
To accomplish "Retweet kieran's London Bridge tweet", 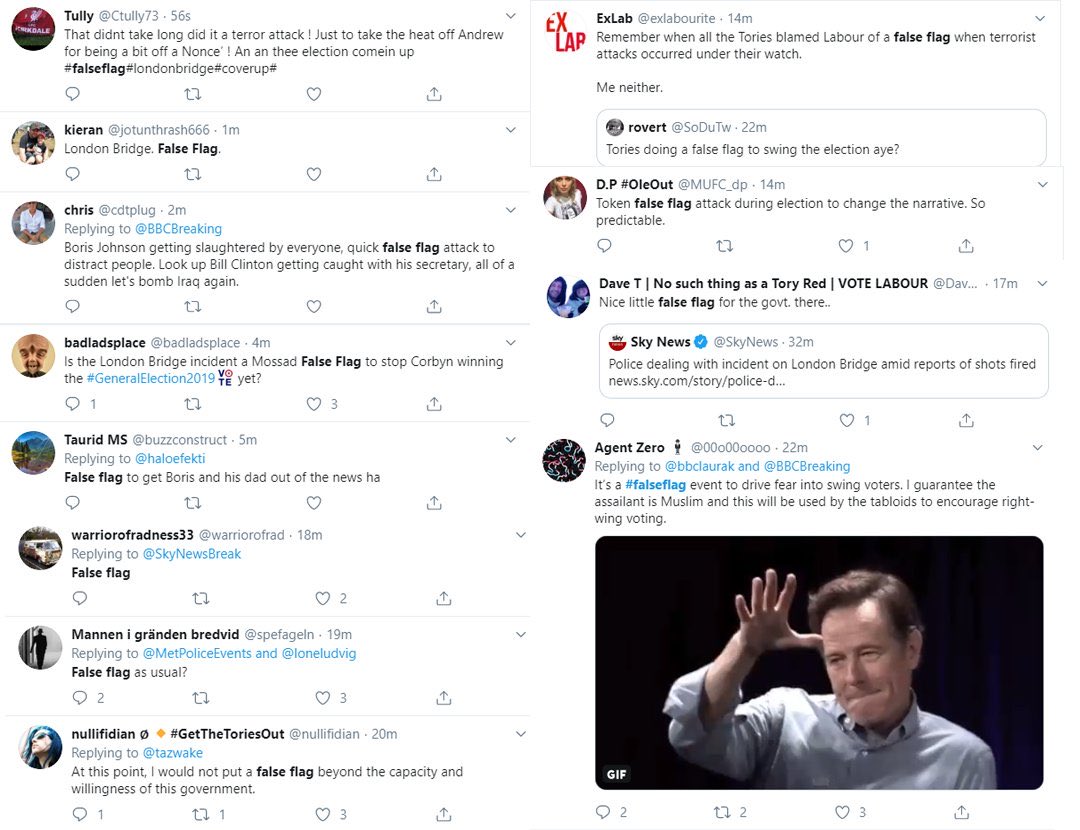I will [193, 174].
